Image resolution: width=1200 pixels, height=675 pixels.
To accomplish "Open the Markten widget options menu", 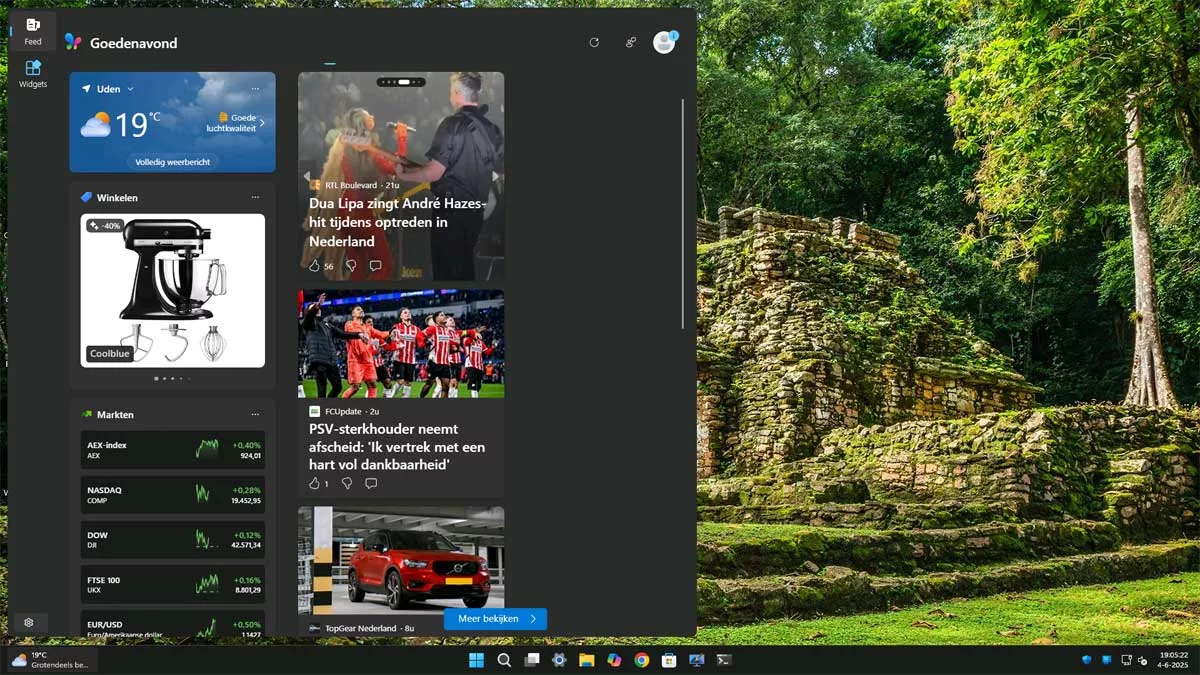I will coord(257,414).
